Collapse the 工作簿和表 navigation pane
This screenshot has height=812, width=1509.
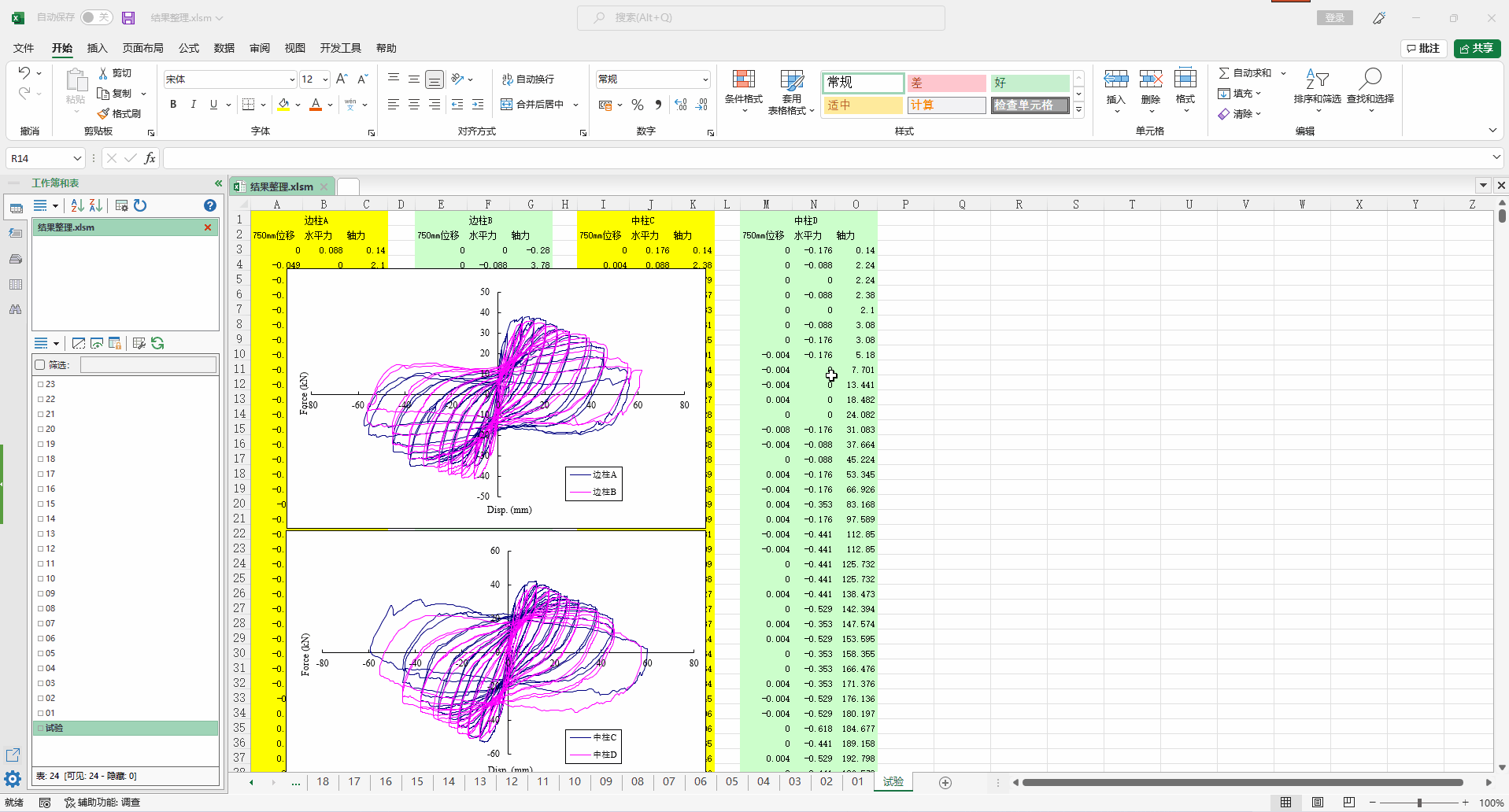(218, 183)
